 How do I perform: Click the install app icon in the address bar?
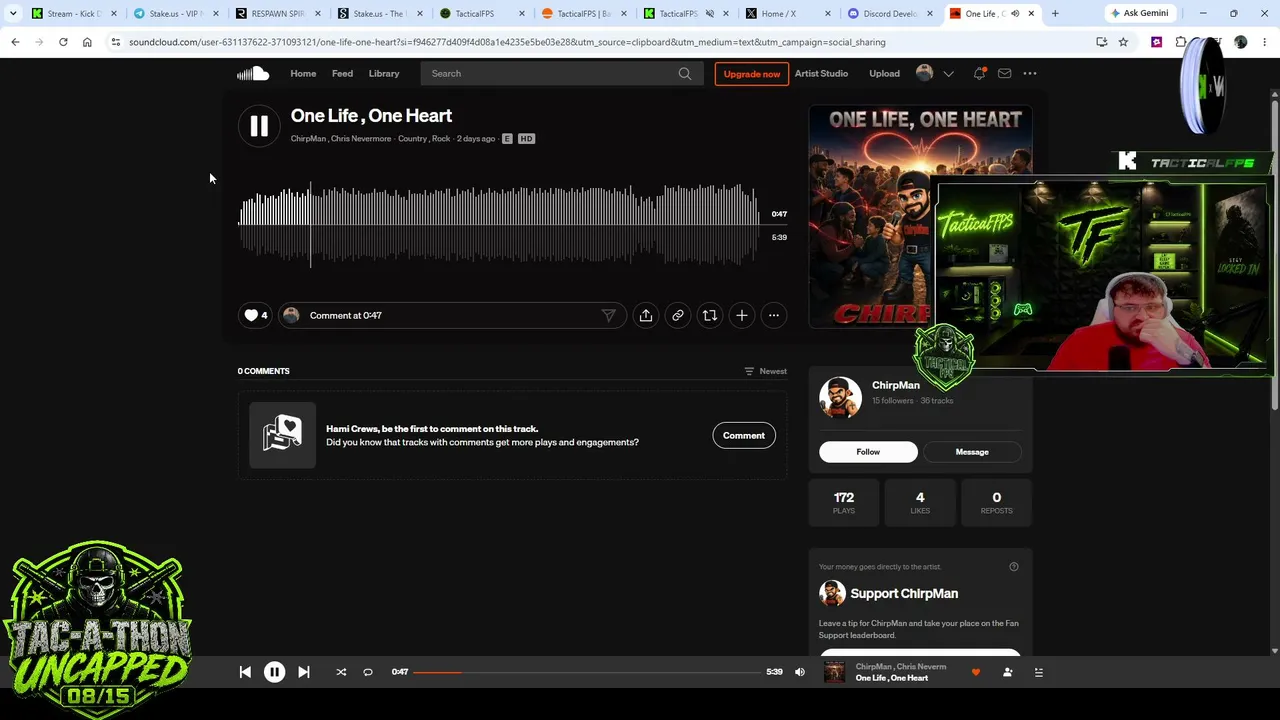pos(1102,42)
